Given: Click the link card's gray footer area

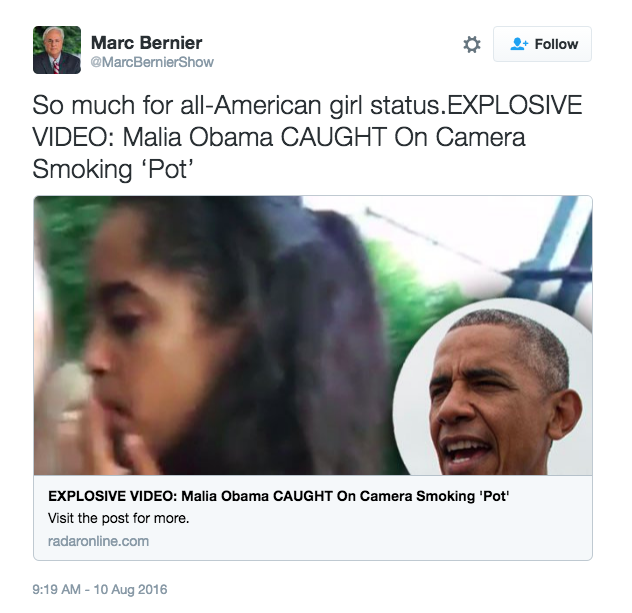Looking at the screenshot, I should point(313,517).
